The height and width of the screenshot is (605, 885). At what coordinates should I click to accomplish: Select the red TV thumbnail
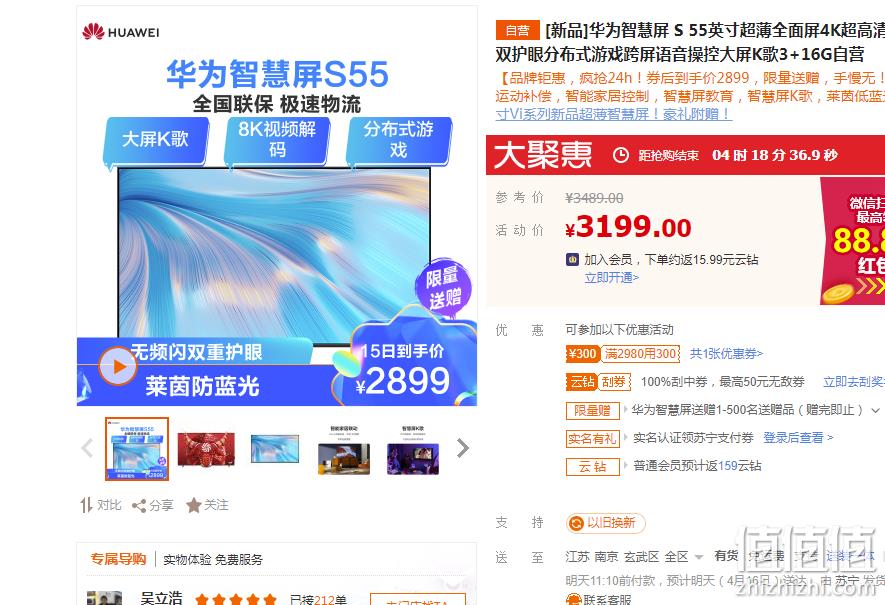206,449
